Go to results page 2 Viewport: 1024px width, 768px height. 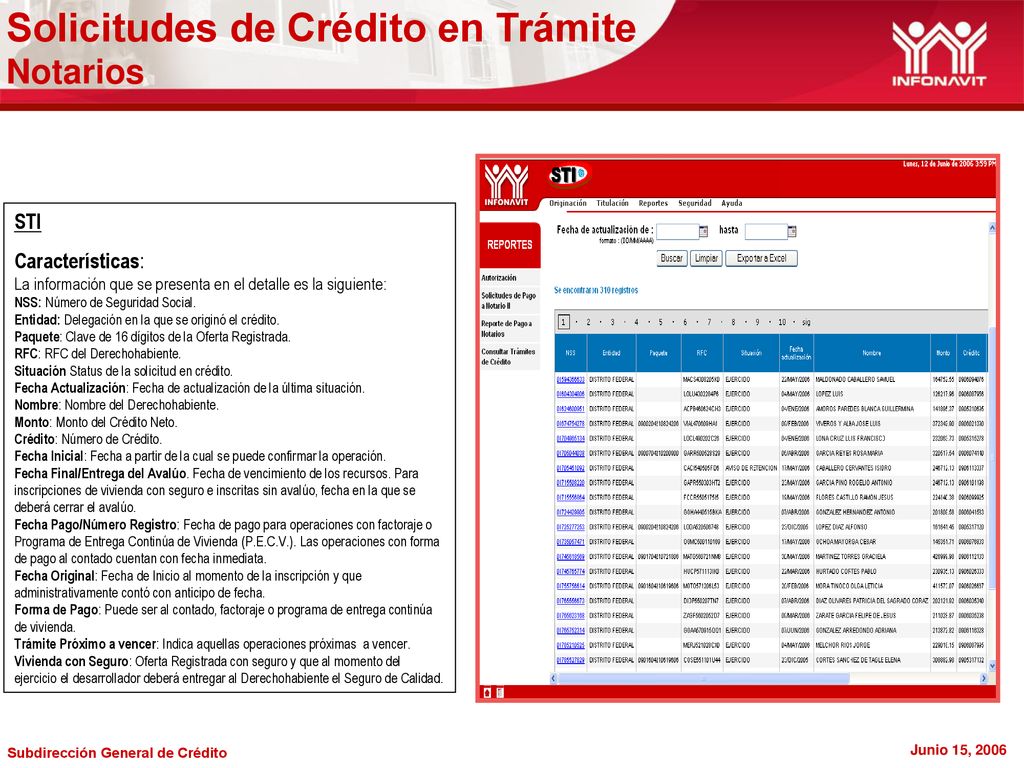[588, 322]
